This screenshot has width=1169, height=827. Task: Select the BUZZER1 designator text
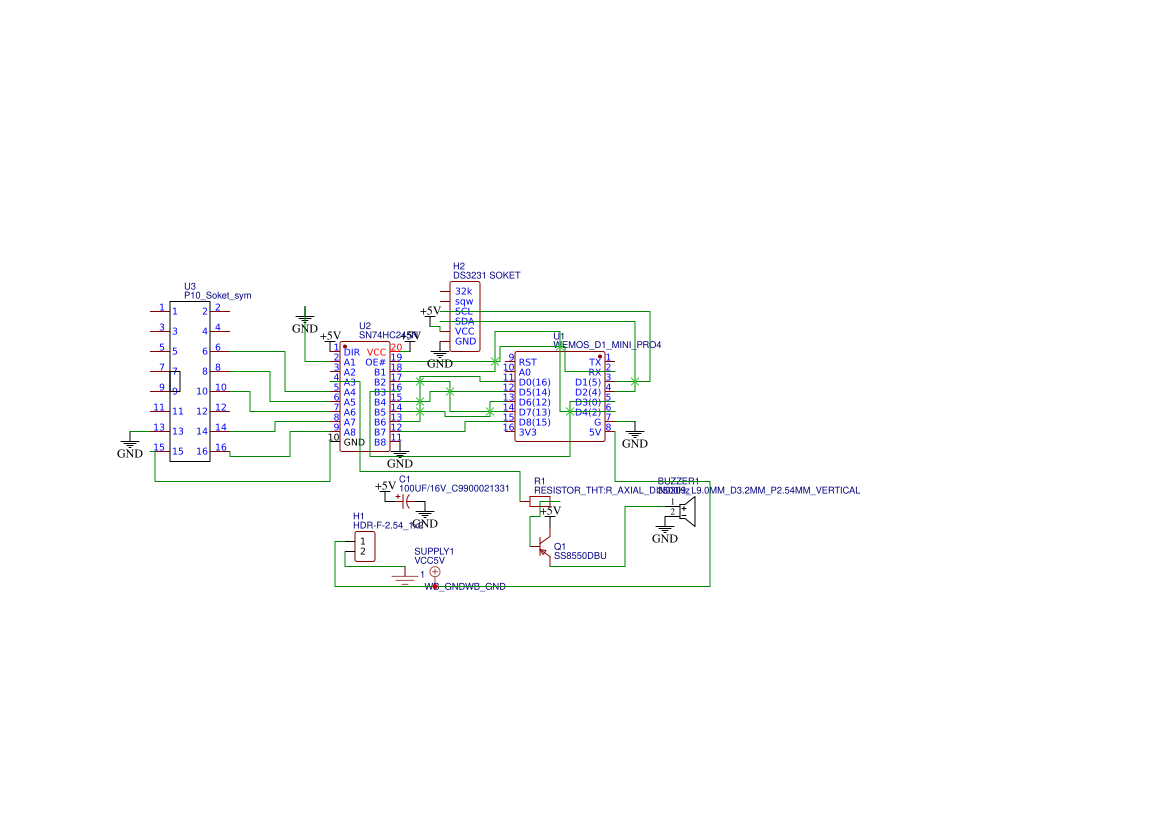tap(678, 481)
